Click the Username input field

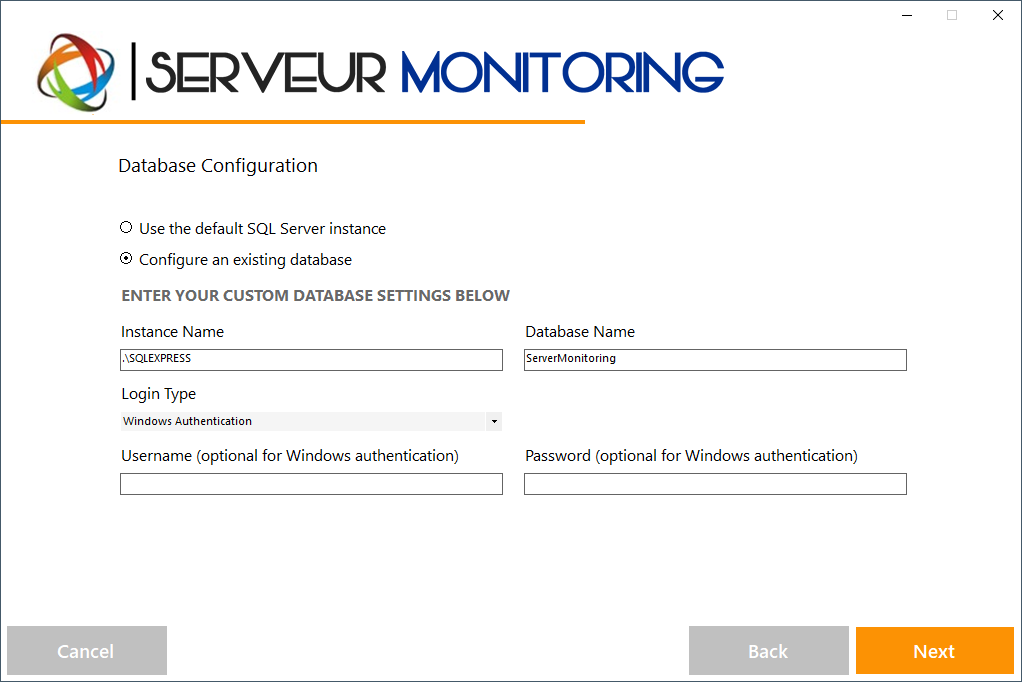312,484
